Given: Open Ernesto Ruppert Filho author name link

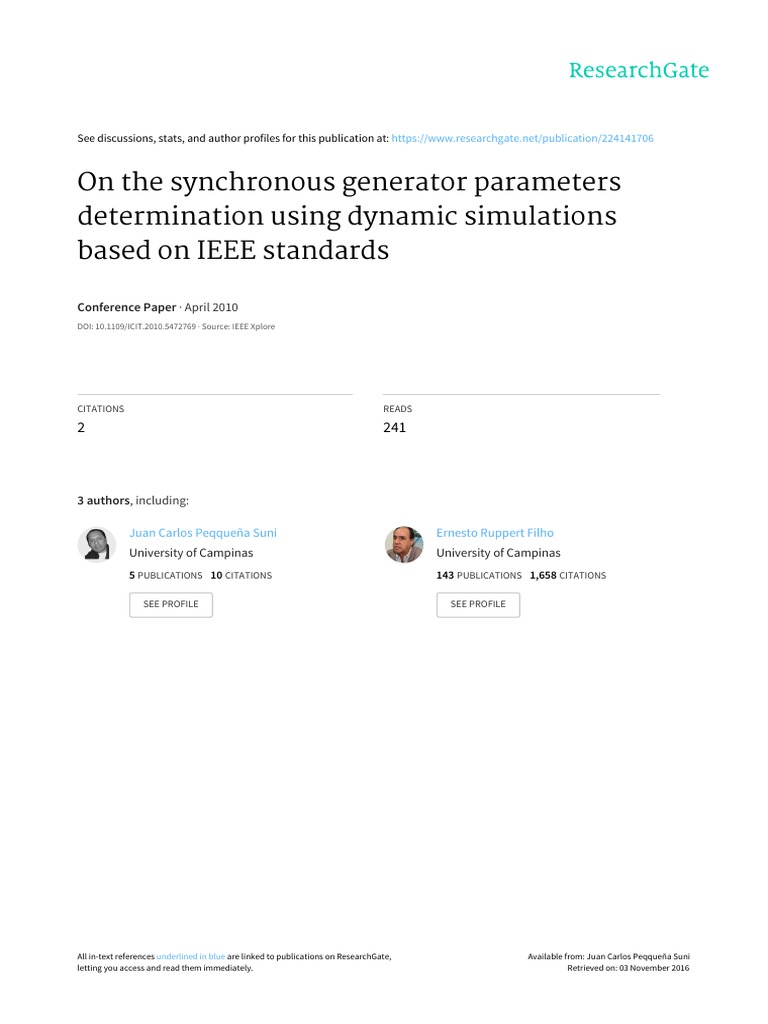Looking at the screenshot, I should pos(495,533).
